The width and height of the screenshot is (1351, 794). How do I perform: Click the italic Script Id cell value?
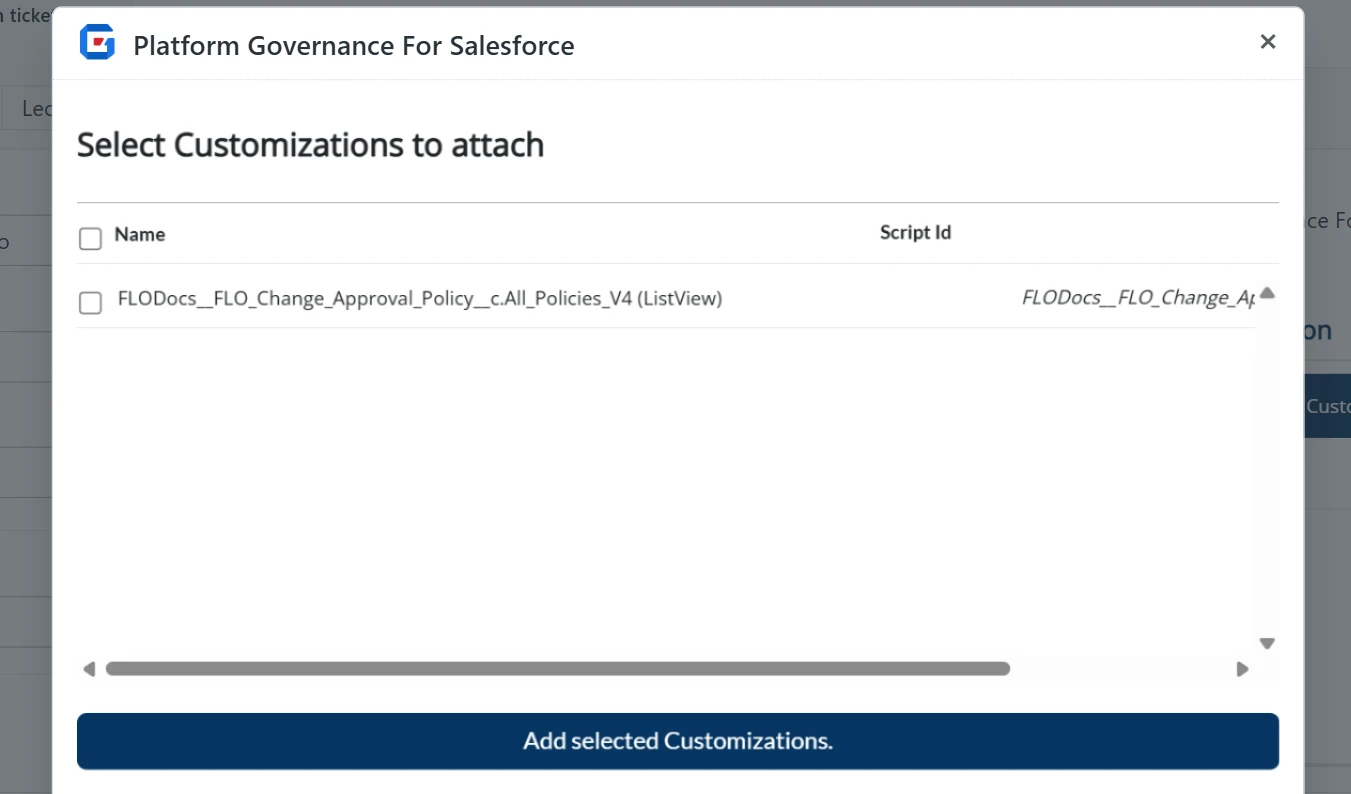(1138, 298)
